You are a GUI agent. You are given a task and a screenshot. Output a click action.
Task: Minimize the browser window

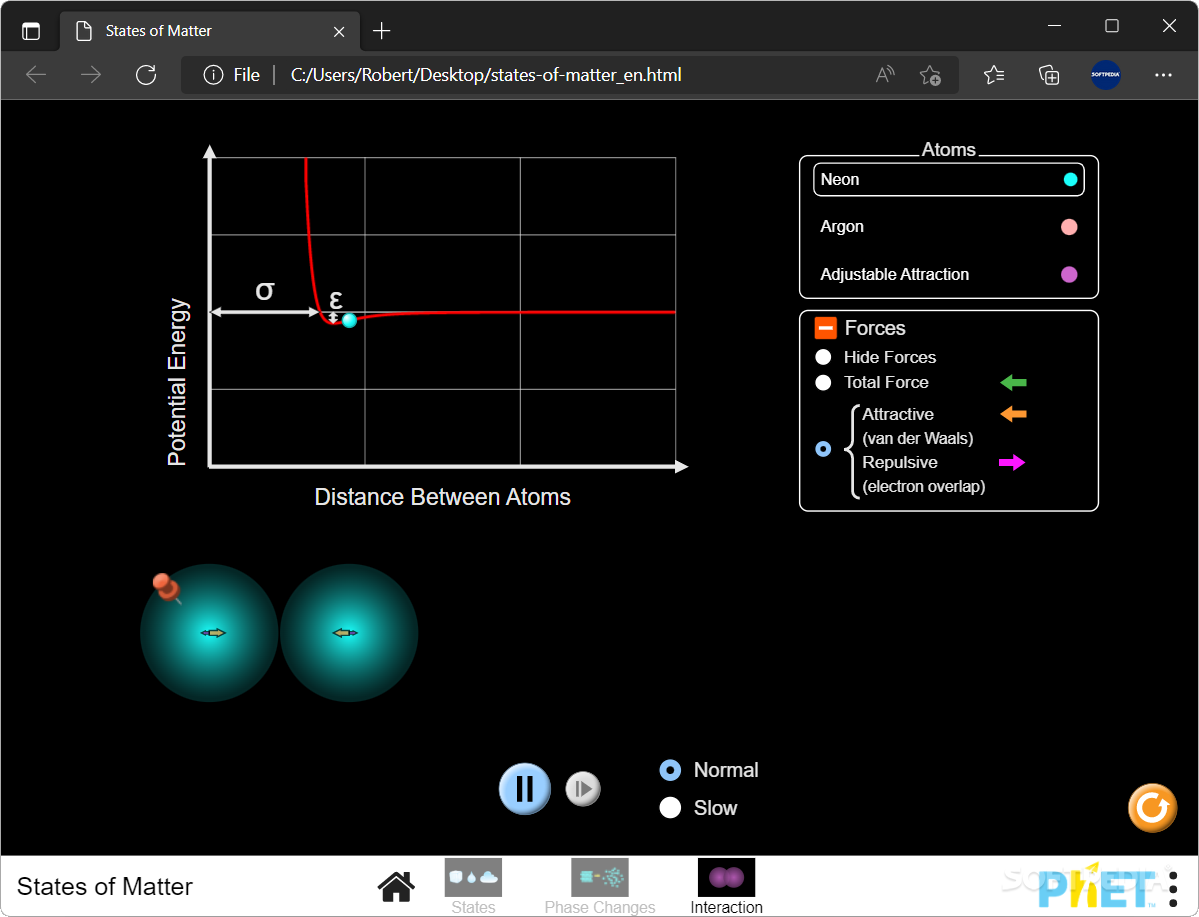pos(1054,26)
